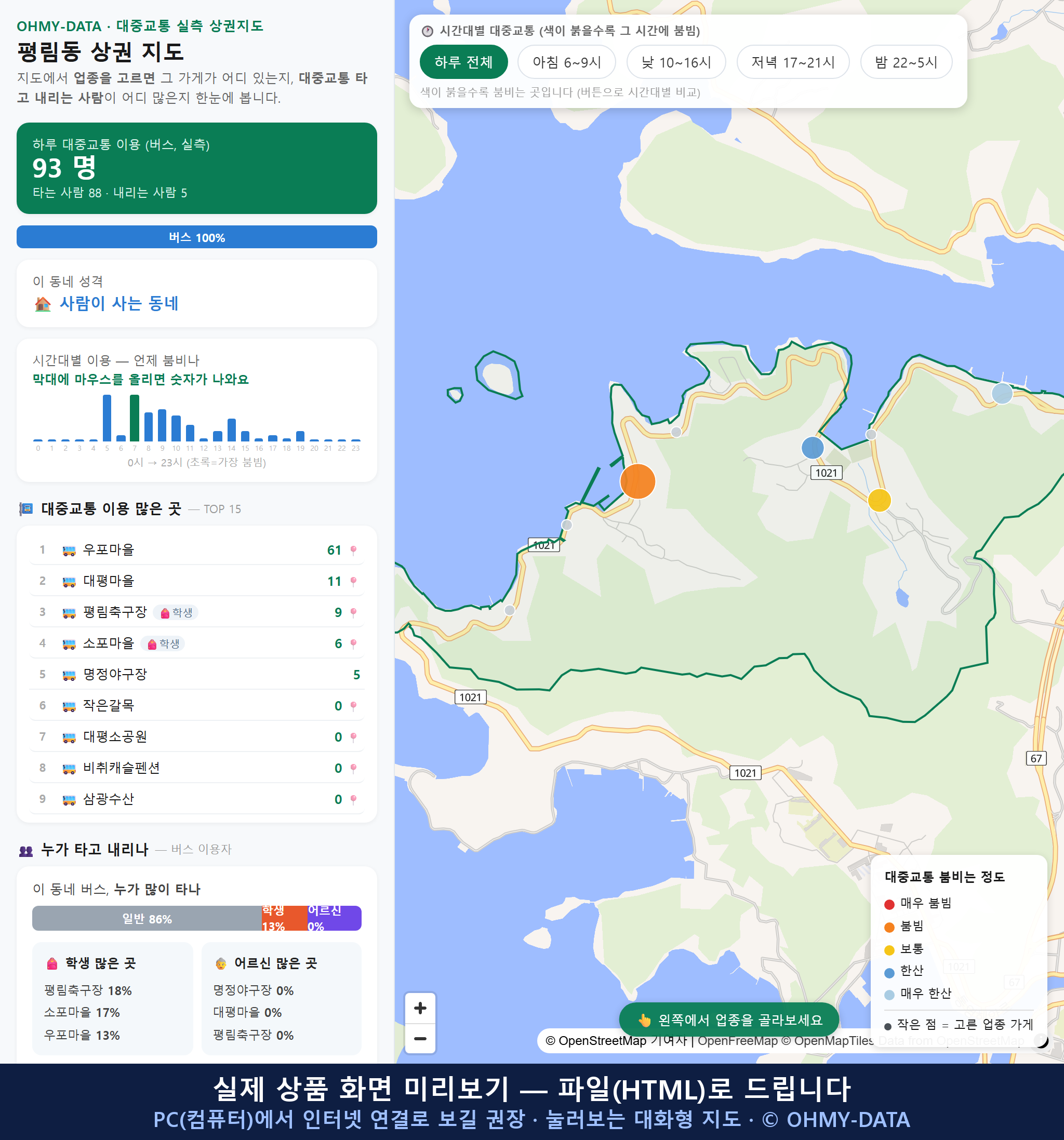Click the blue 한산 marker near 1021
This screenshot has width=1064, height=1140.
[x=812, y=448]
